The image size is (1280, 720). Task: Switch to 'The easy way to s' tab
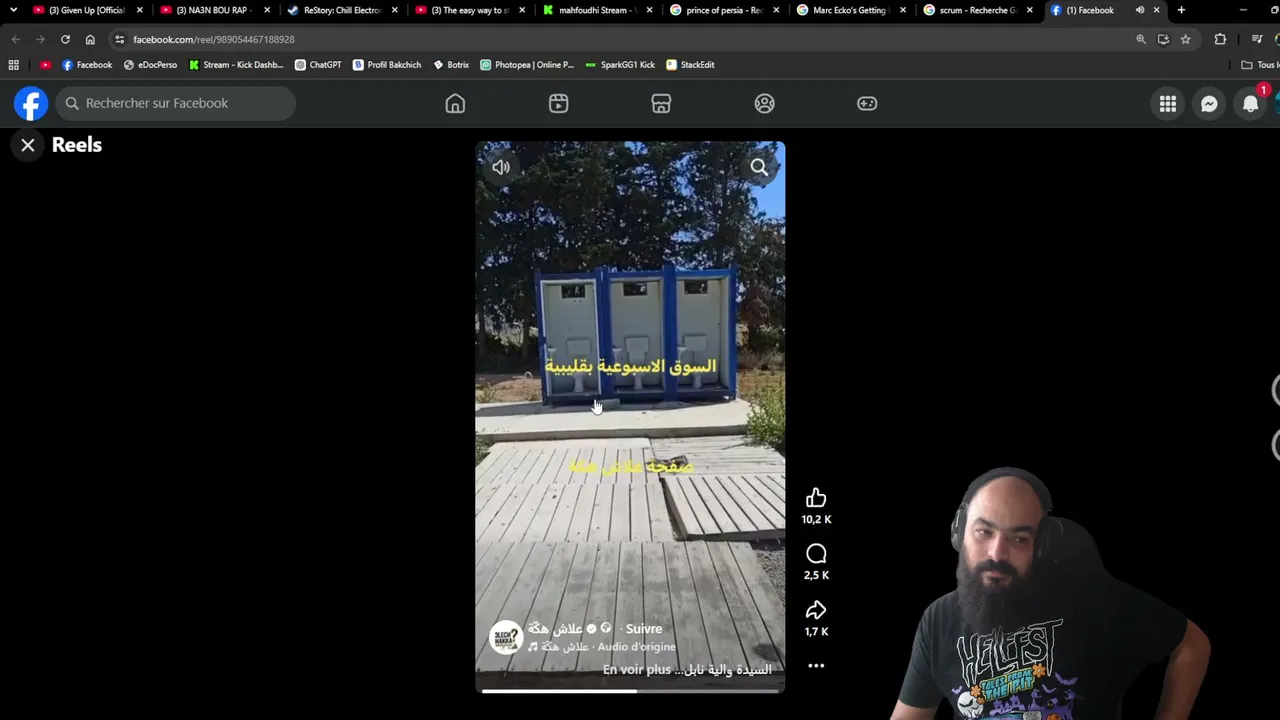click(x=470, y=10)
